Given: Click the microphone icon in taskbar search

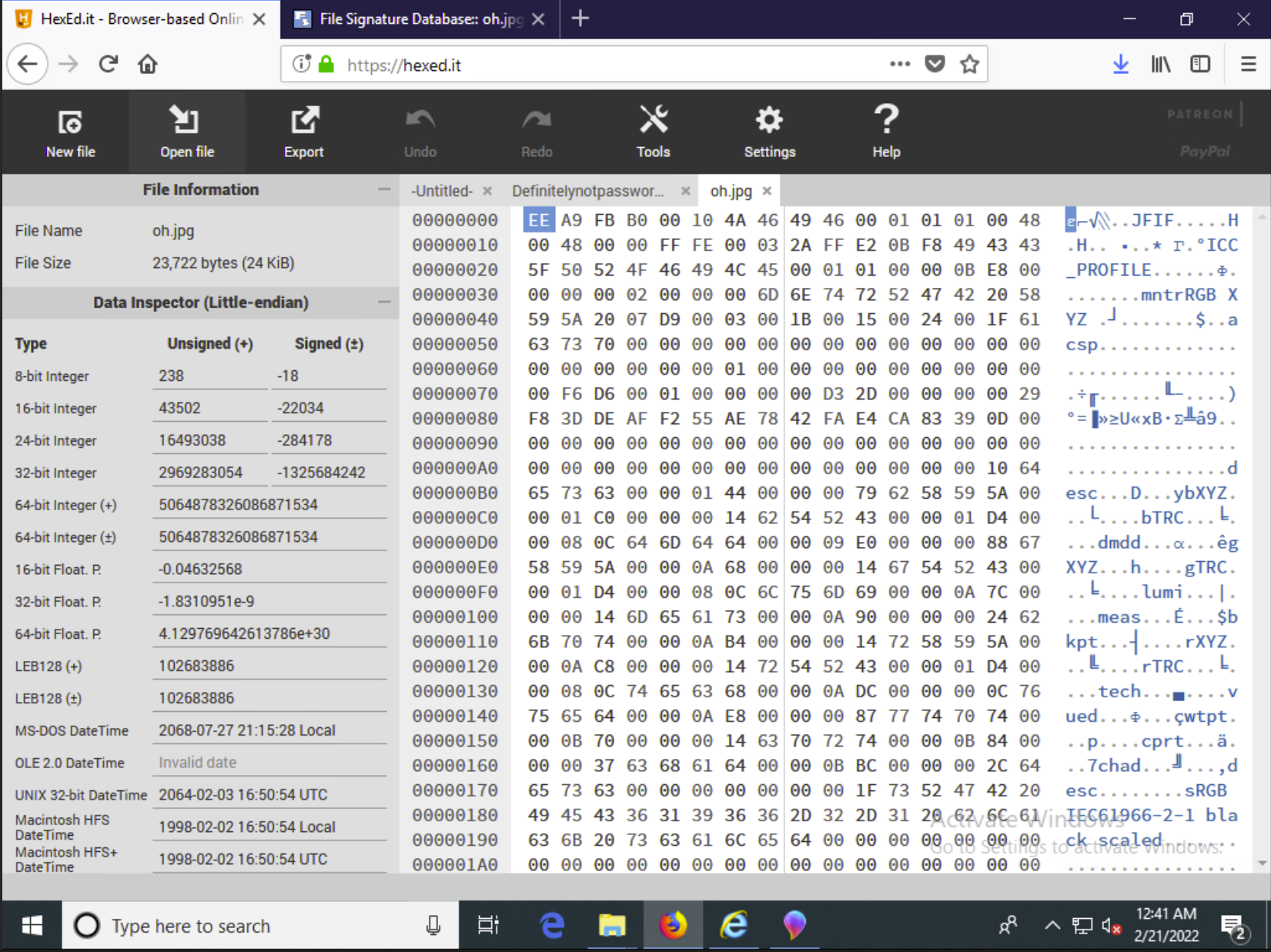Looking at the screenshot, I should [433, 925].
